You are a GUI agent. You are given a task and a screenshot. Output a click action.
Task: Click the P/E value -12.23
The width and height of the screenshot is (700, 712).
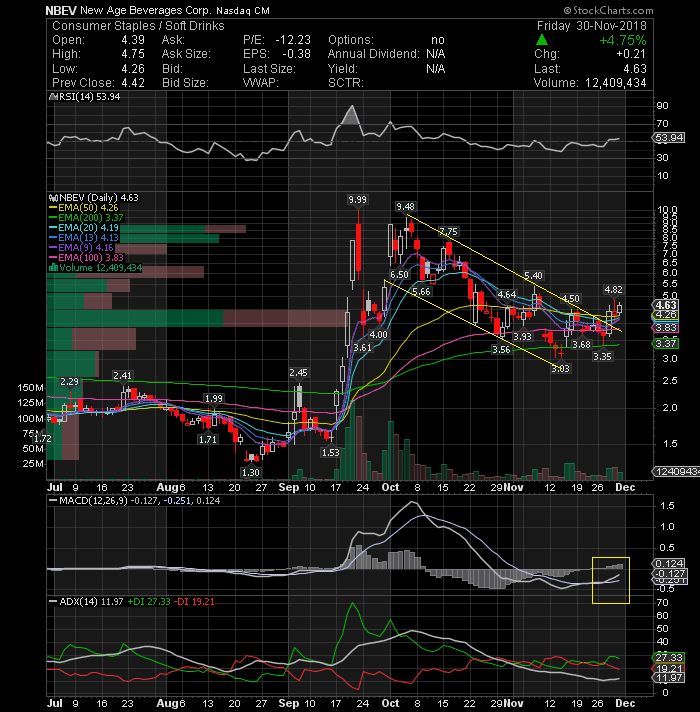(293, 40)
